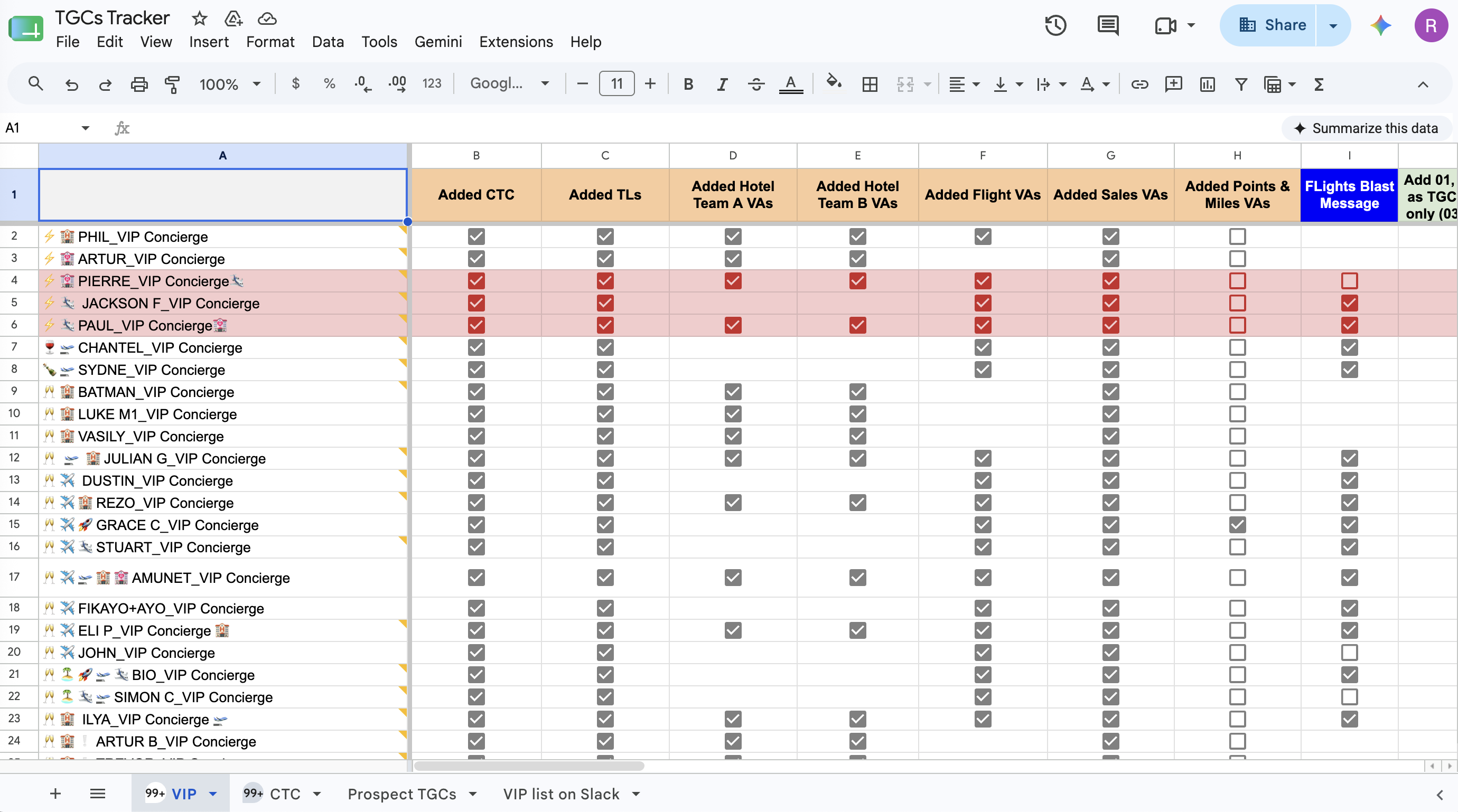Open the Format menu
The width and height of the screenshot is (1458, 812).
click(270, 42)
